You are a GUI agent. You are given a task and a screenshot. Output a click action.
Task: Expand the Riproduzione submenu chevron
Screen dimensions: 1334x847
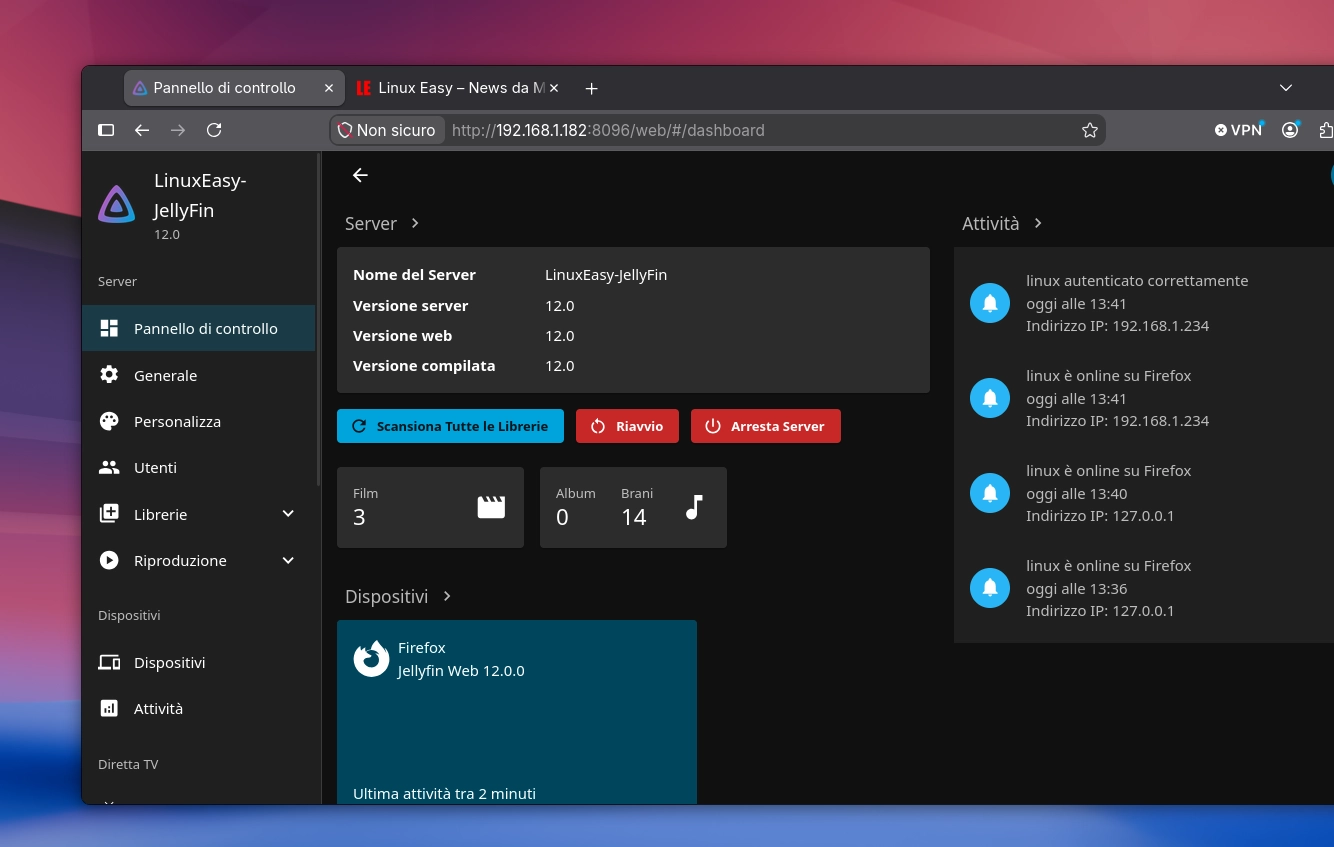click(x=288, y=560)
